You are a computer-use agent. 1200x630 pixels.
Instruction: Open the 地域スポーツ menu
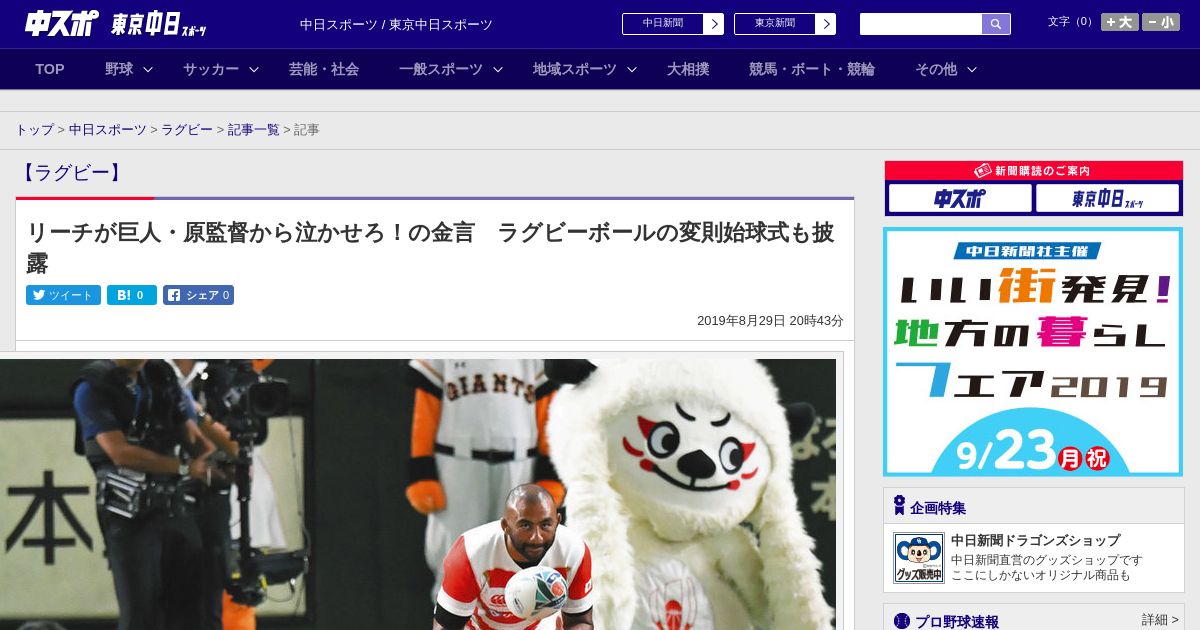pos(575,69)
